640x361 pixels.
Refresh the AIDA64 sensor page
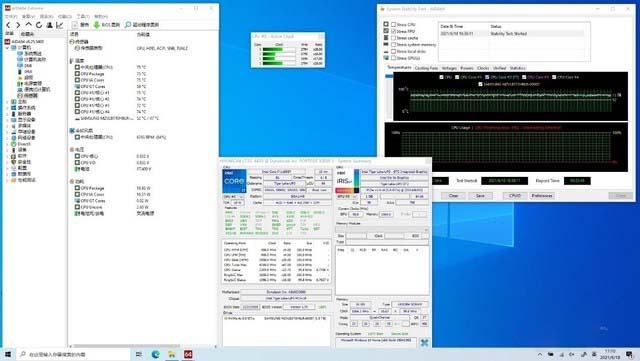(39, 25)
